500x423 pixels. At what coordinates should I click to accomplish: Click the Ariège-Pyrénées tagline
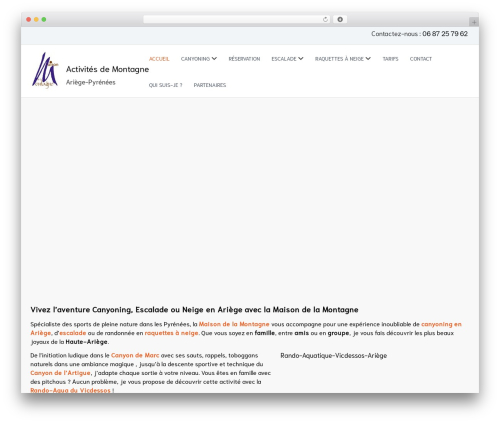point(91,82)
